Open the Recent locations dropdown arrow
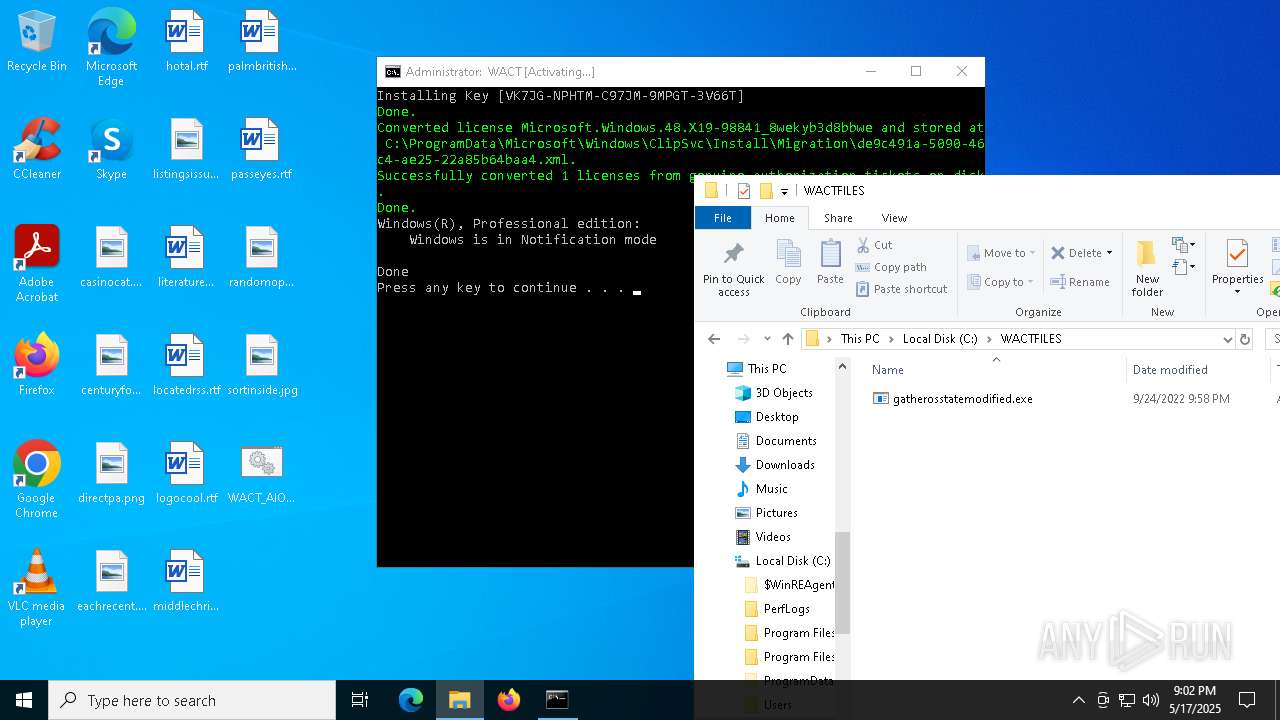This screenshot has width=1280, height=720. pyautogui.click(x=767, y=339)
